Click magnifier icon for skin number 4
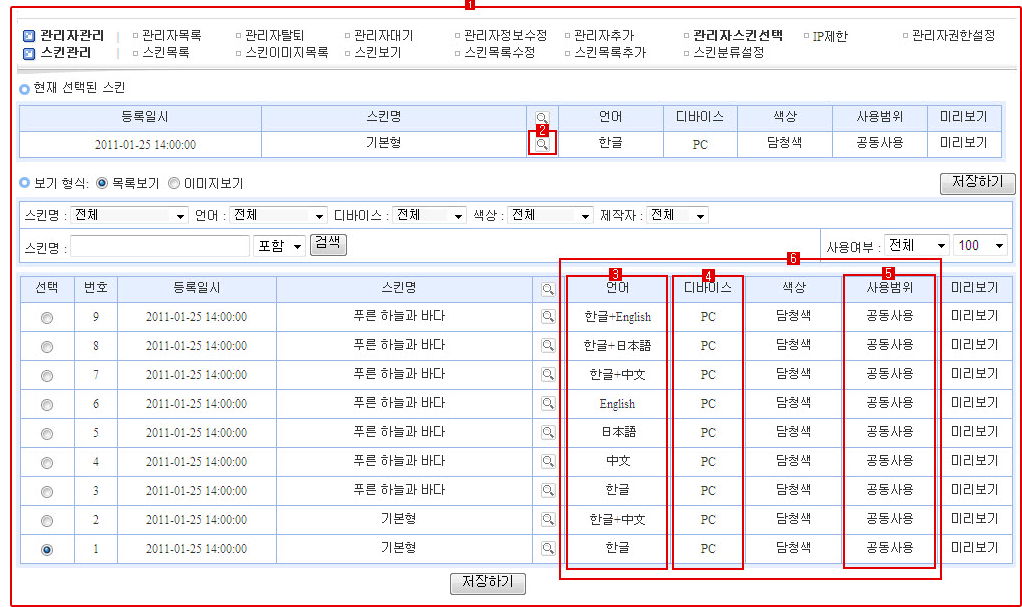This screenshot has width=1022, height=607. point(548,461)
